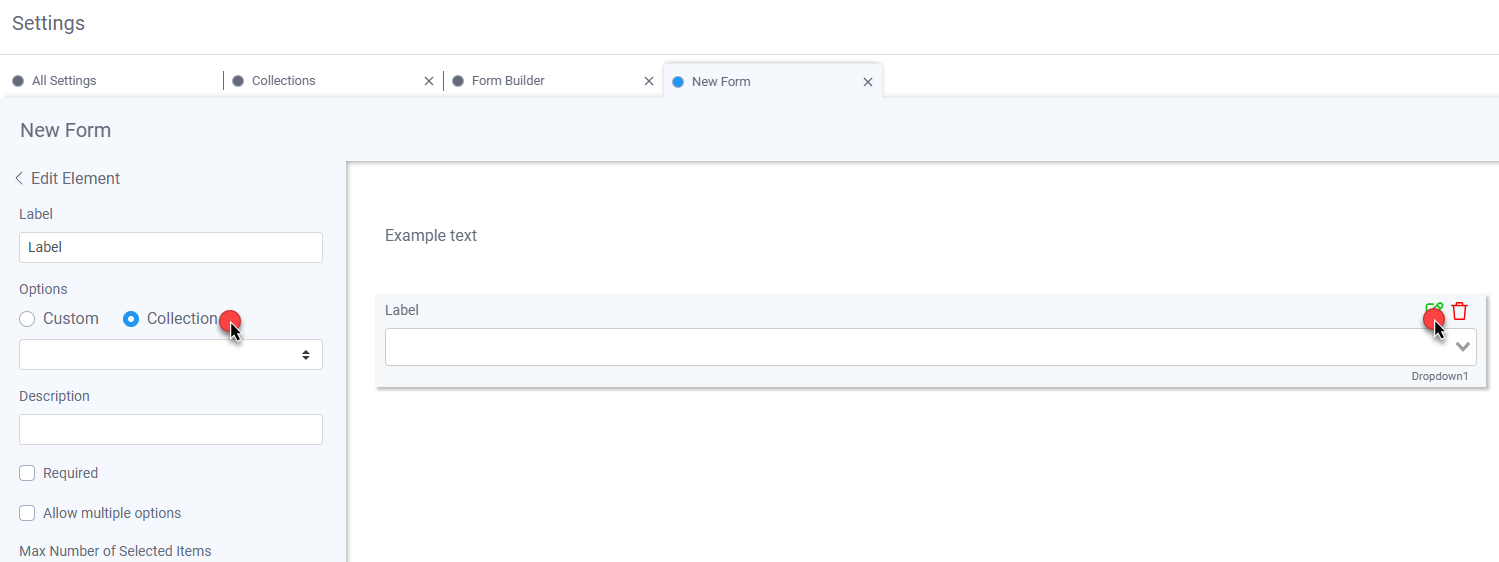Close the New Form tab
Viewport: 1499px width, 562px height.
click(868, 82)
